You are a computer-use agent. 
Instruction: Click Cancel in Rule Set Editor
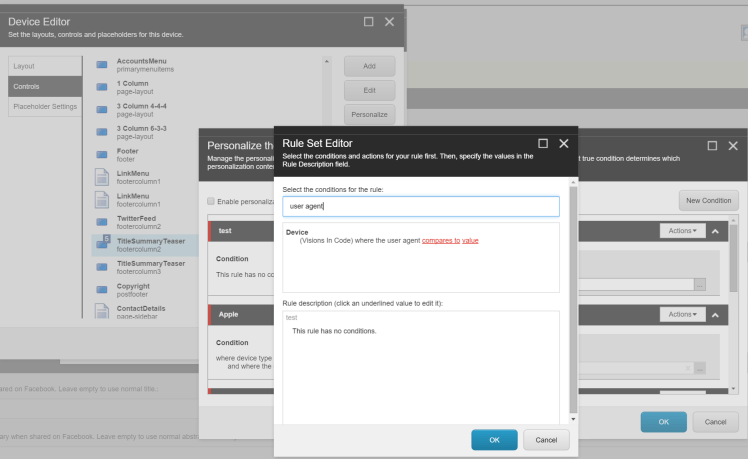(x=546, y=440)
